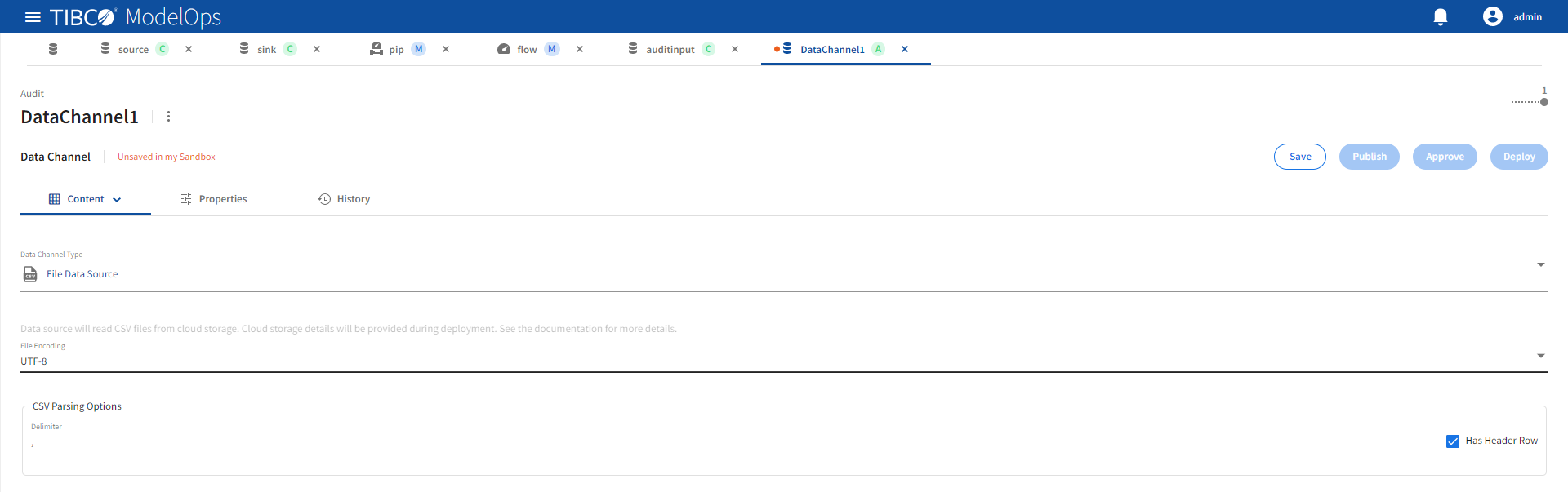This screenshot has height=492, width=1568.
Task: Click the flow tab gauge icon
Action: 504,49
